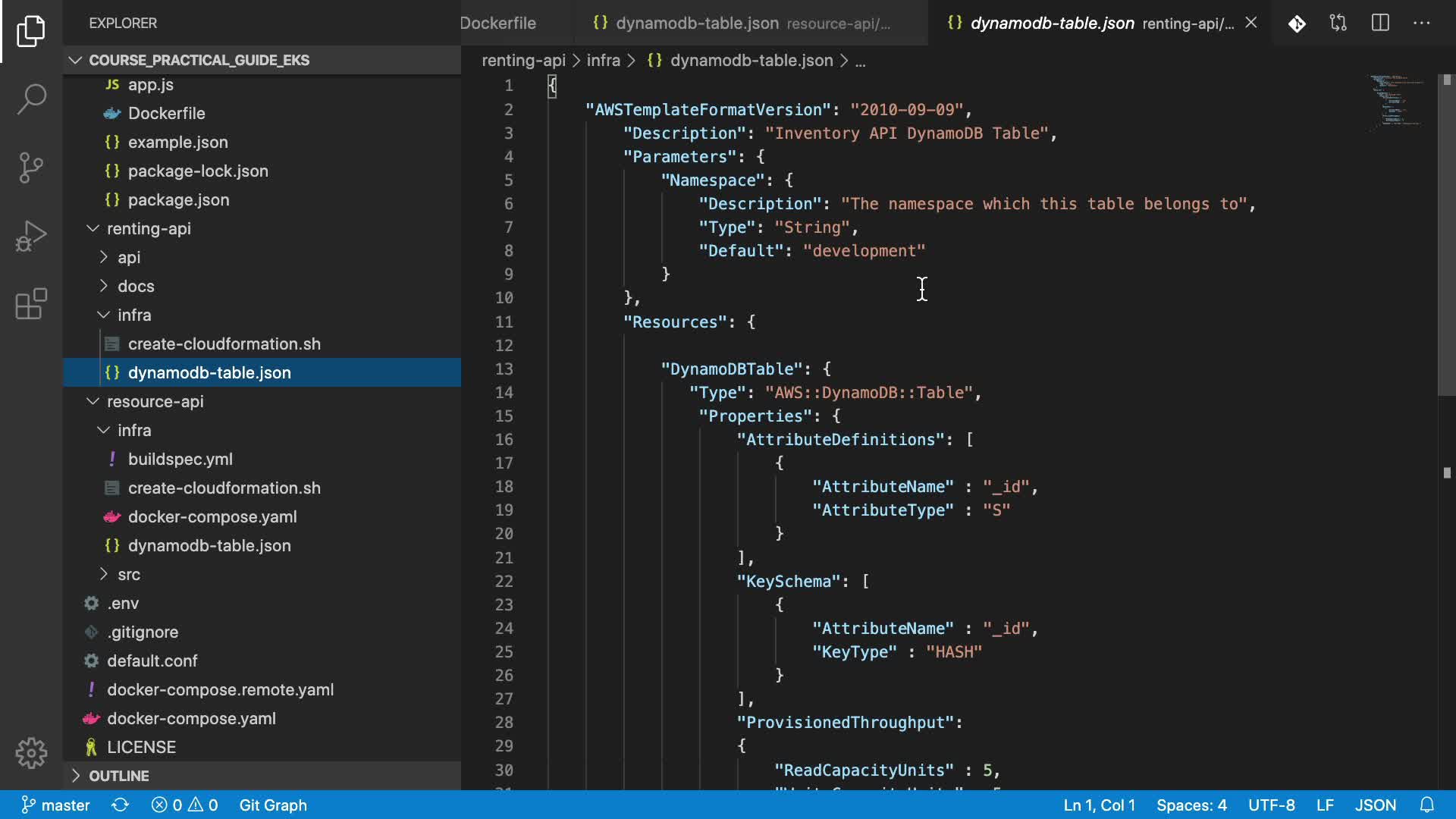
Task: Click the Git Graph status bar button
Action: click(273, 805)
